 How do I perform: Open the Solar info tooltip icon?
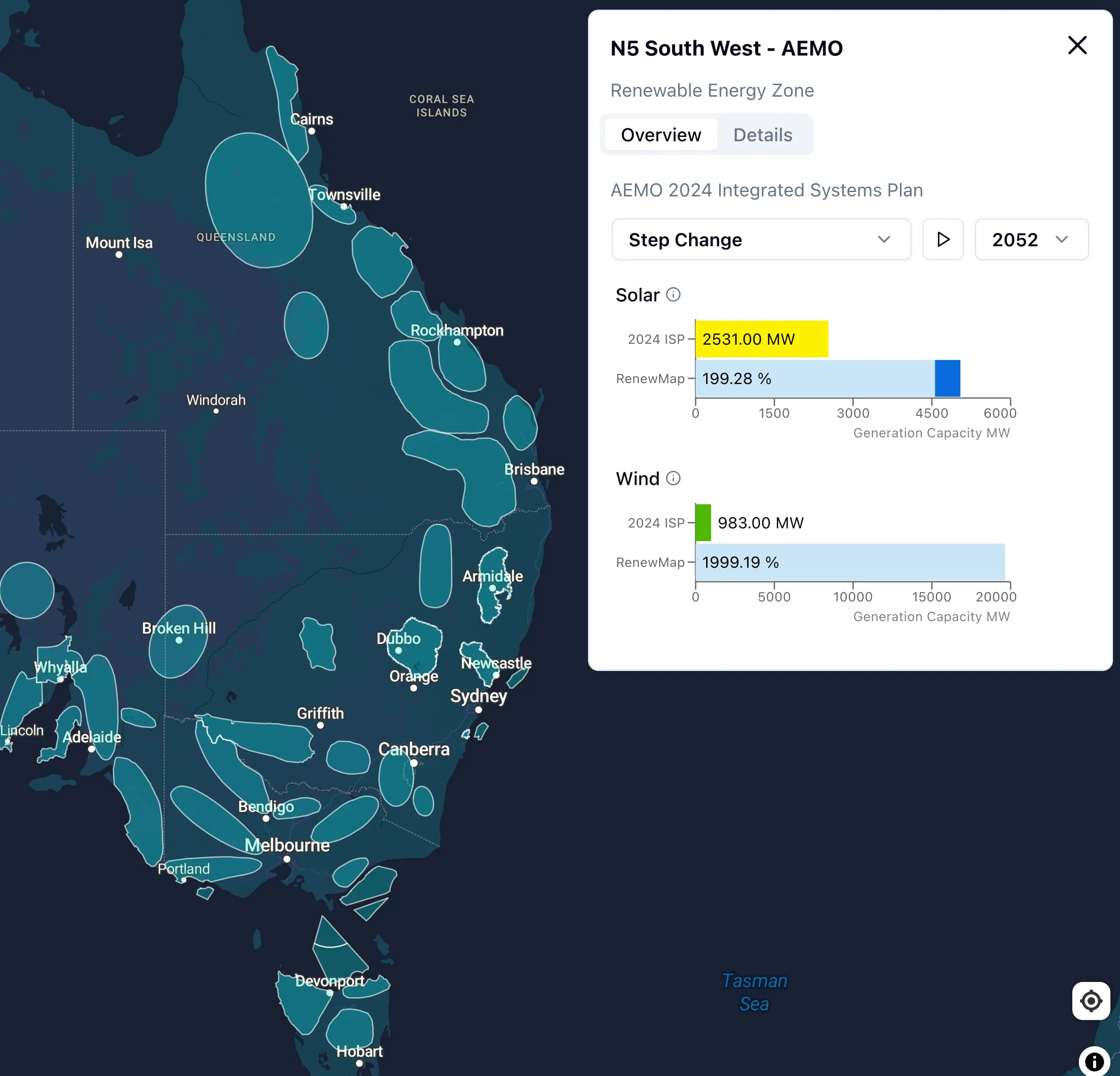point(673,294)
